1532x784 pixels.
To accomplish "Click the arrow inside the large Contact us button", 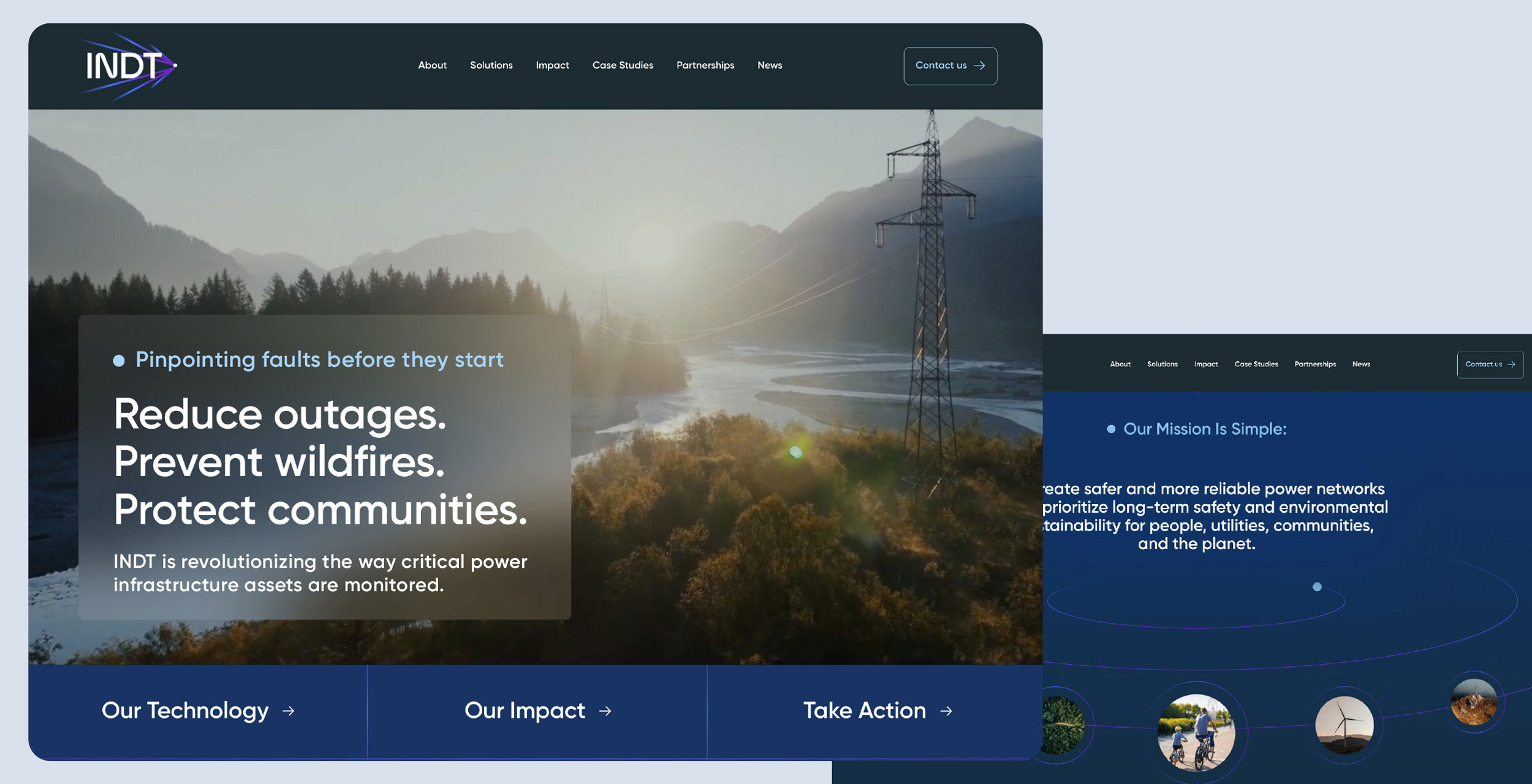I will click(x=980, y=66).
